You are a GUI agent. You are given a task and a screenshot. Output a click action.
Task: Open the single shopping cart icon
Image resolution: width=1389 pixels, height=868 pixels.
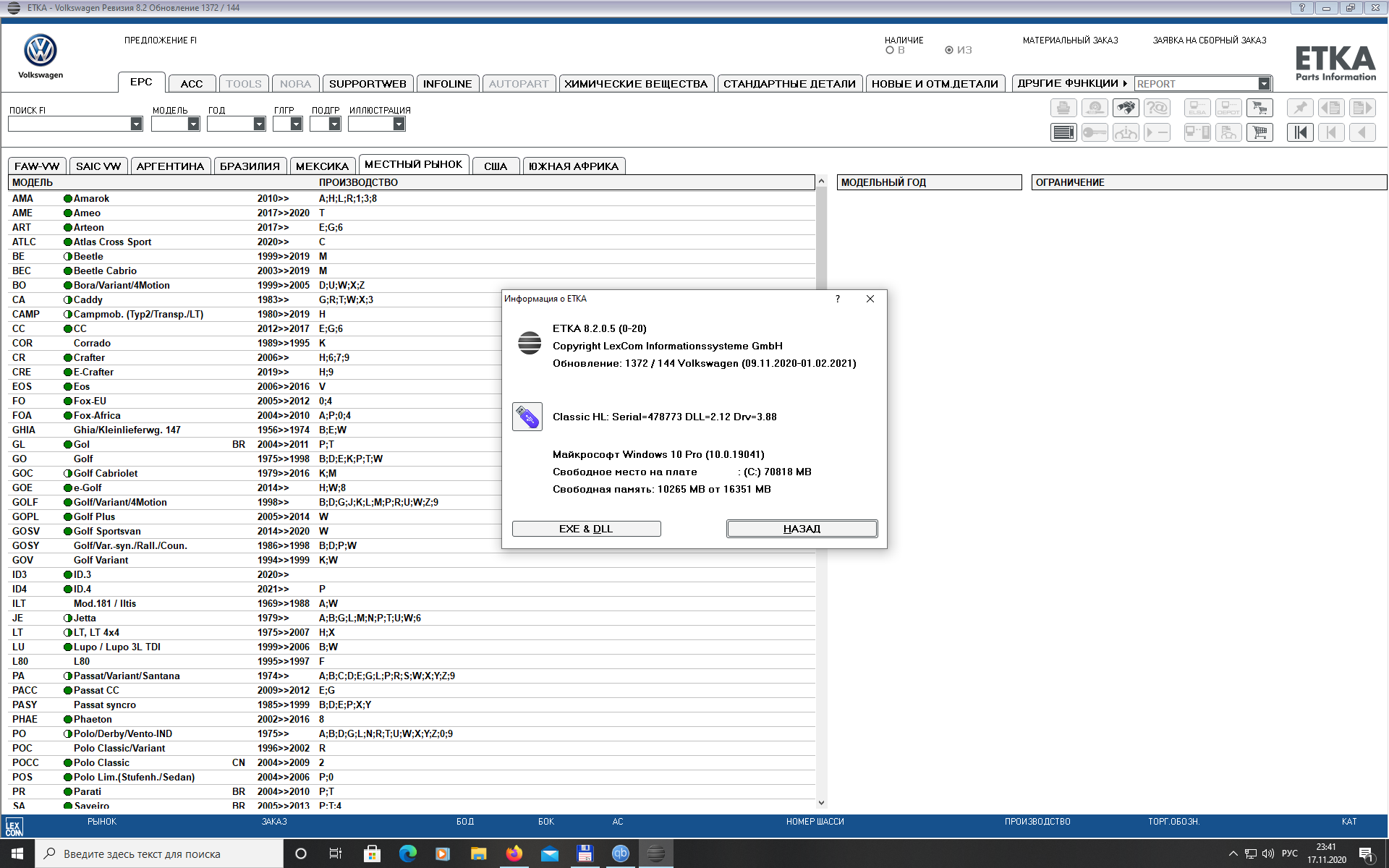(x=1260, y=132)
